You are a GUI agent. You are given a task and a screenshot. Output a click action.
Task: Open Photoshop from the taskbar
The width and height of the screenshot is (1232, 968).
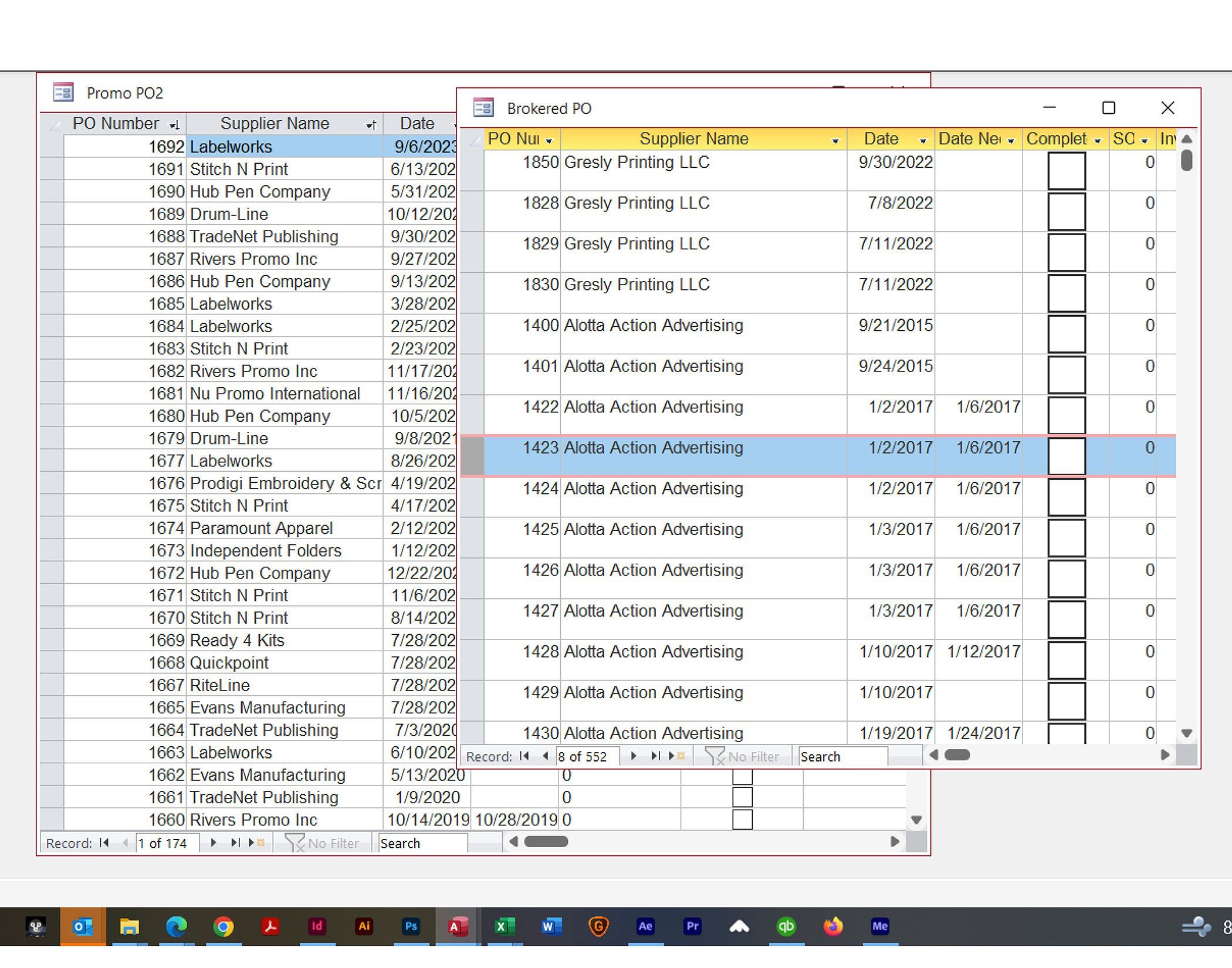pos(411,926)
